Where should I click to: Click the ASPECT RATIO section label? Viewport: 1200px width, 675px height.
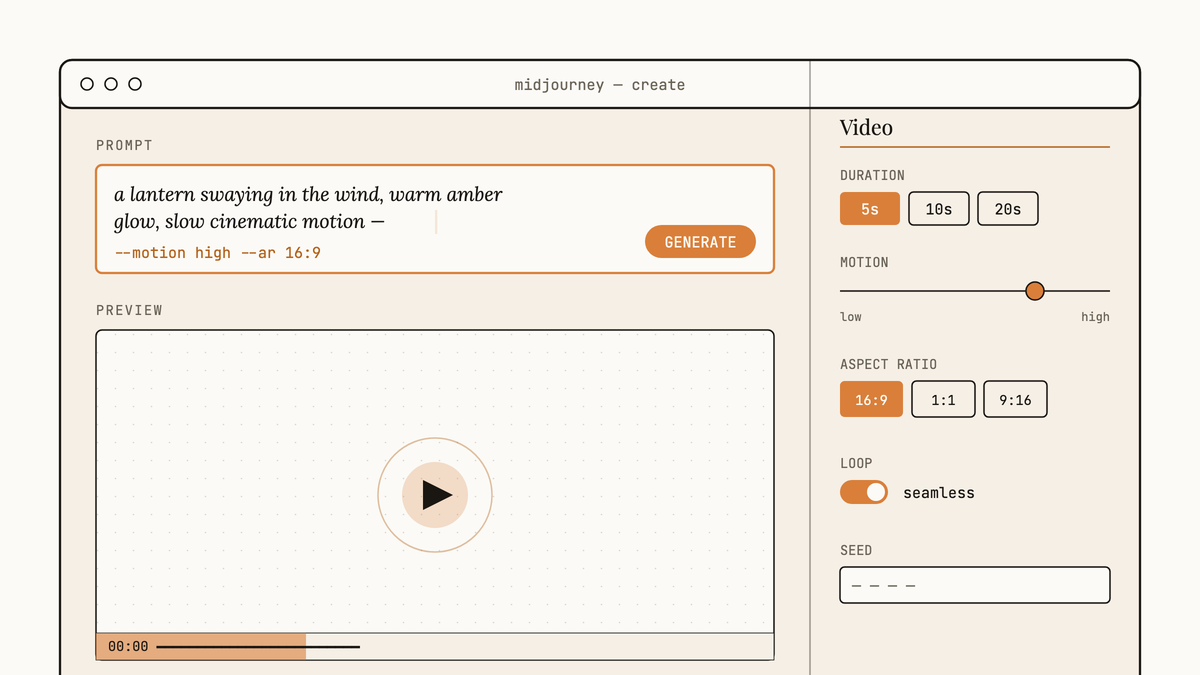click(888, 365)
